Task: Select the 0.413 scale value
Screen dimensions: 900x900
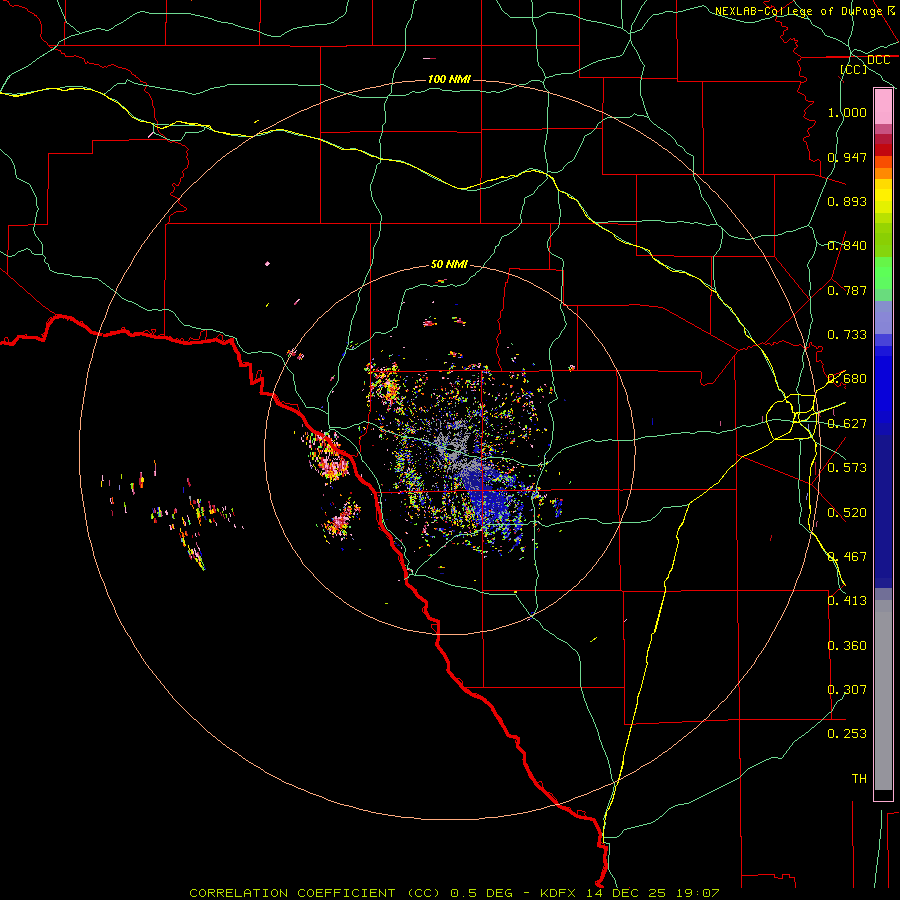Action: (847, 601)
